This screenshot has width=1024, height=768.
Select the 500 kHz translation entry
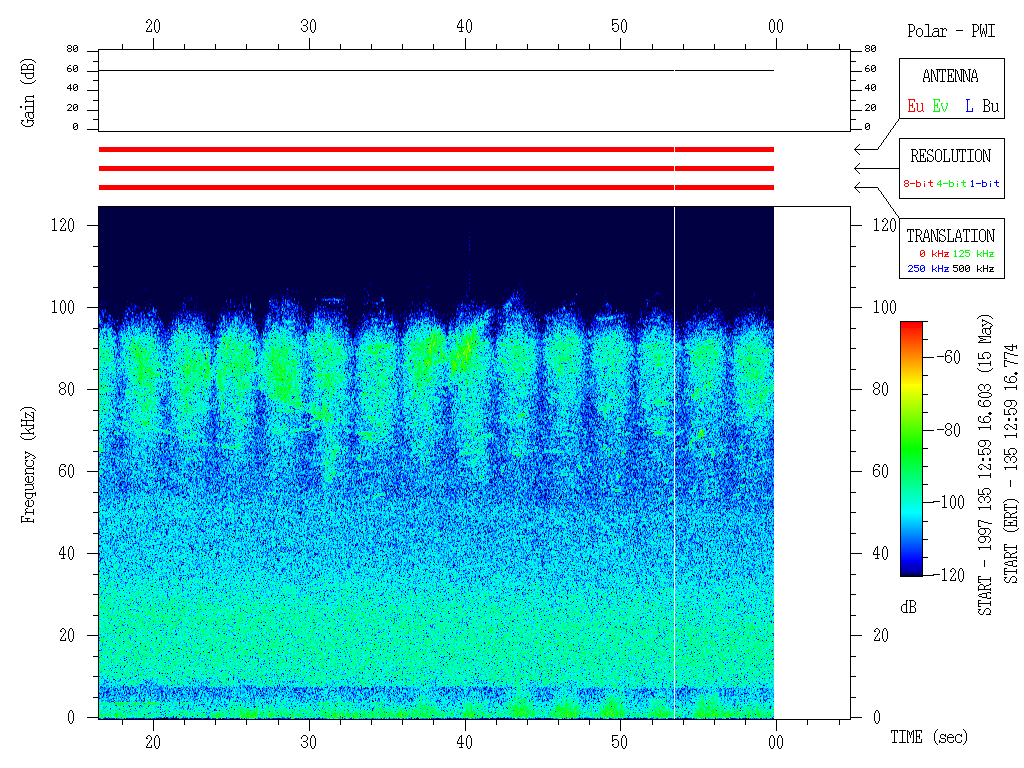[973, 269]
